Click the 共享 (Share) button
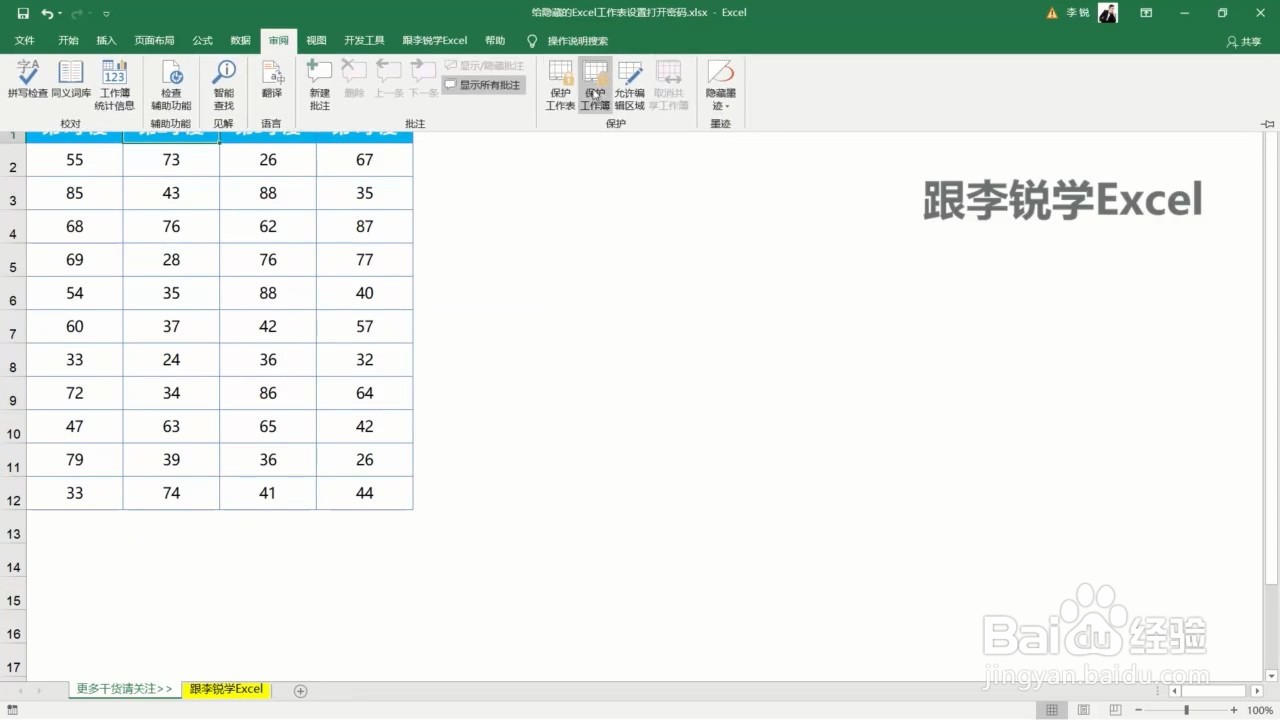Viewport: 1280px width, 720px height. pos(1244,41)
